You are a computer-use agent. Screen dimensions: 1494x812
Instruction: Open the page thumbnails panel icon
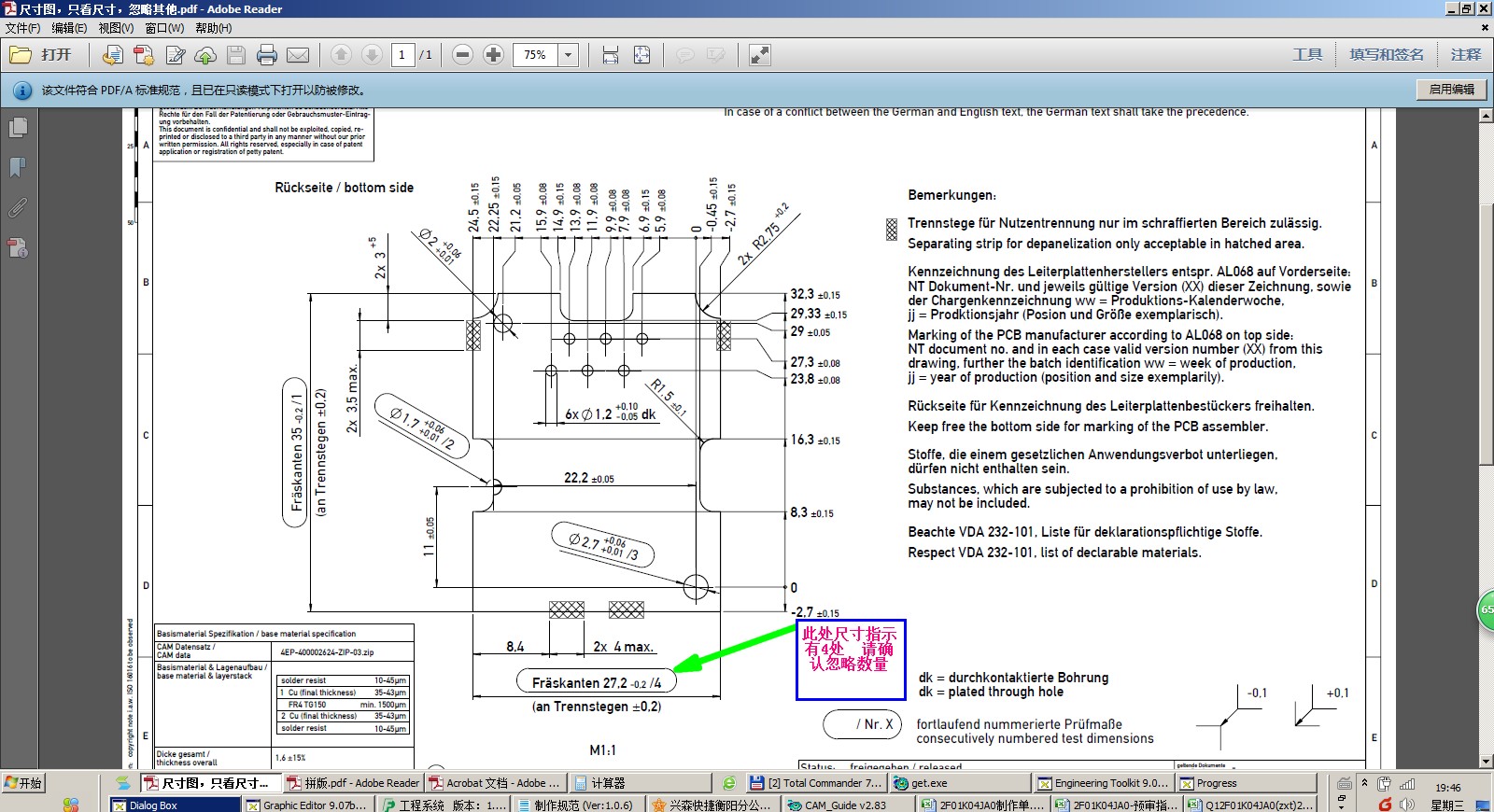click(x=18, y=126)
